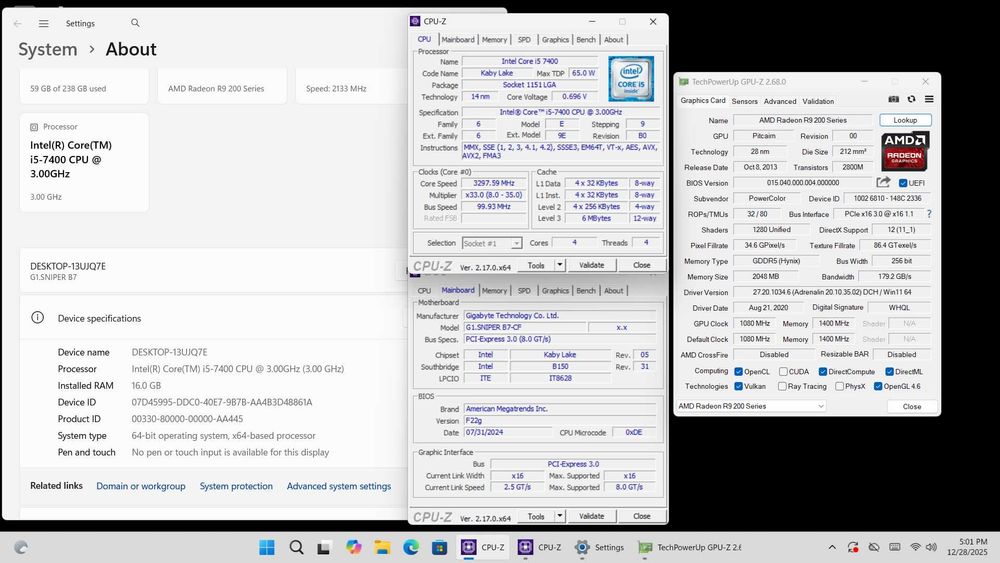Enable the Ray Tracing checkbox
This screenshot has height=563, width=1000.
[x=780, y=386]
